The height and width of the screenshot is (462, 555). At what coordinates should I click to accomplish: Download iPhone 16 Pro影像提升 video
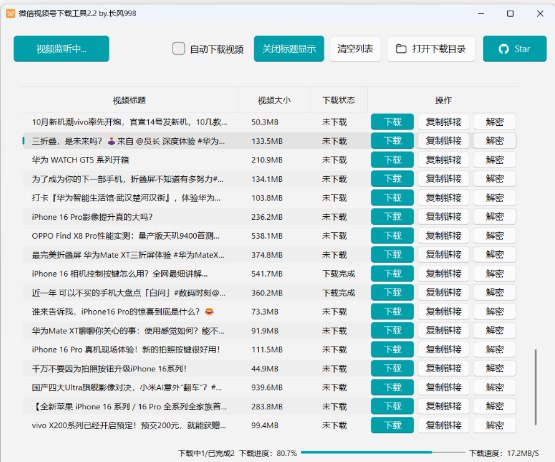(392, 217)
